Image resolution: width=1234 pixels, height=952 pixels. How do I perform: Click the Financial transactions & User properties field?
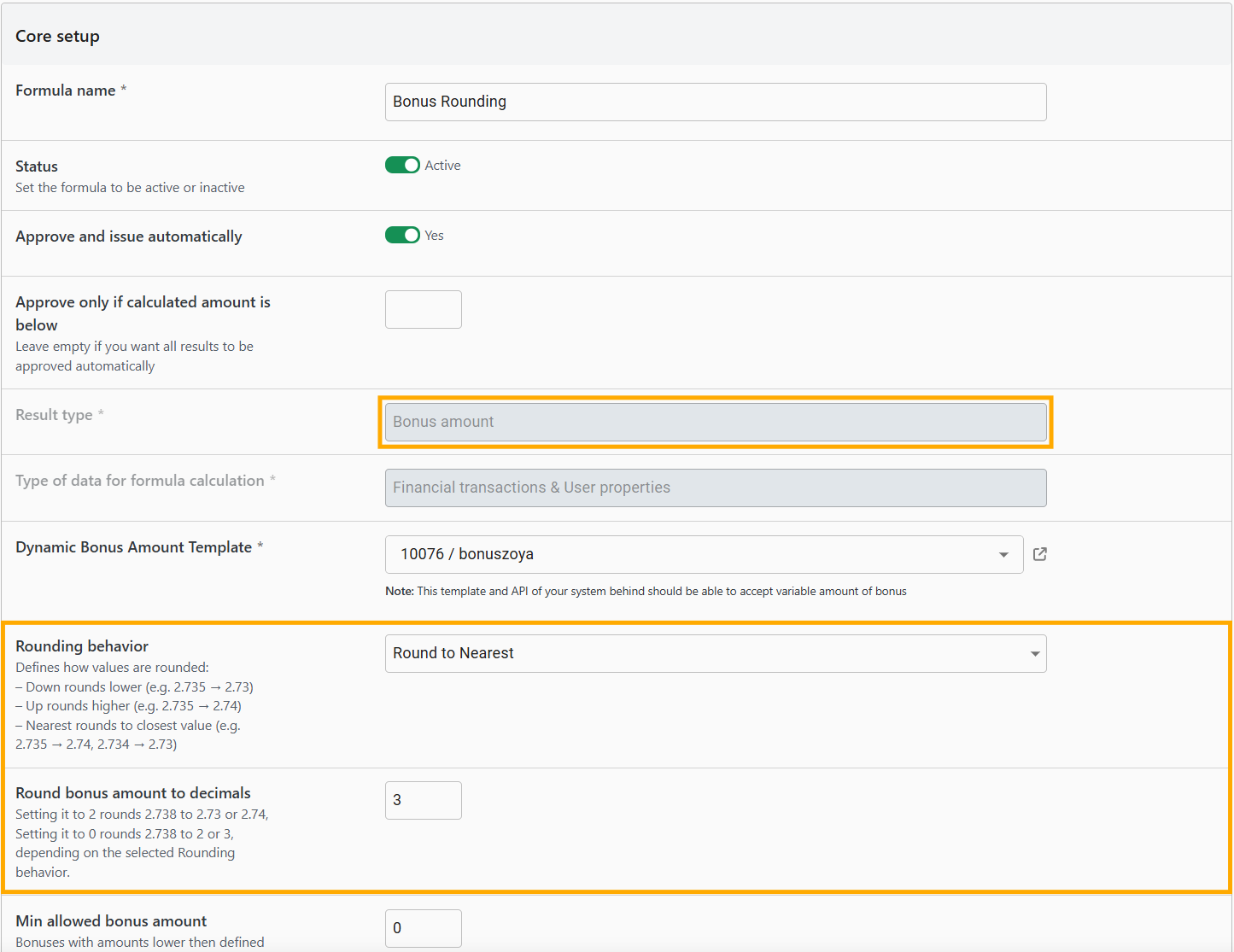tap(715, 488)
